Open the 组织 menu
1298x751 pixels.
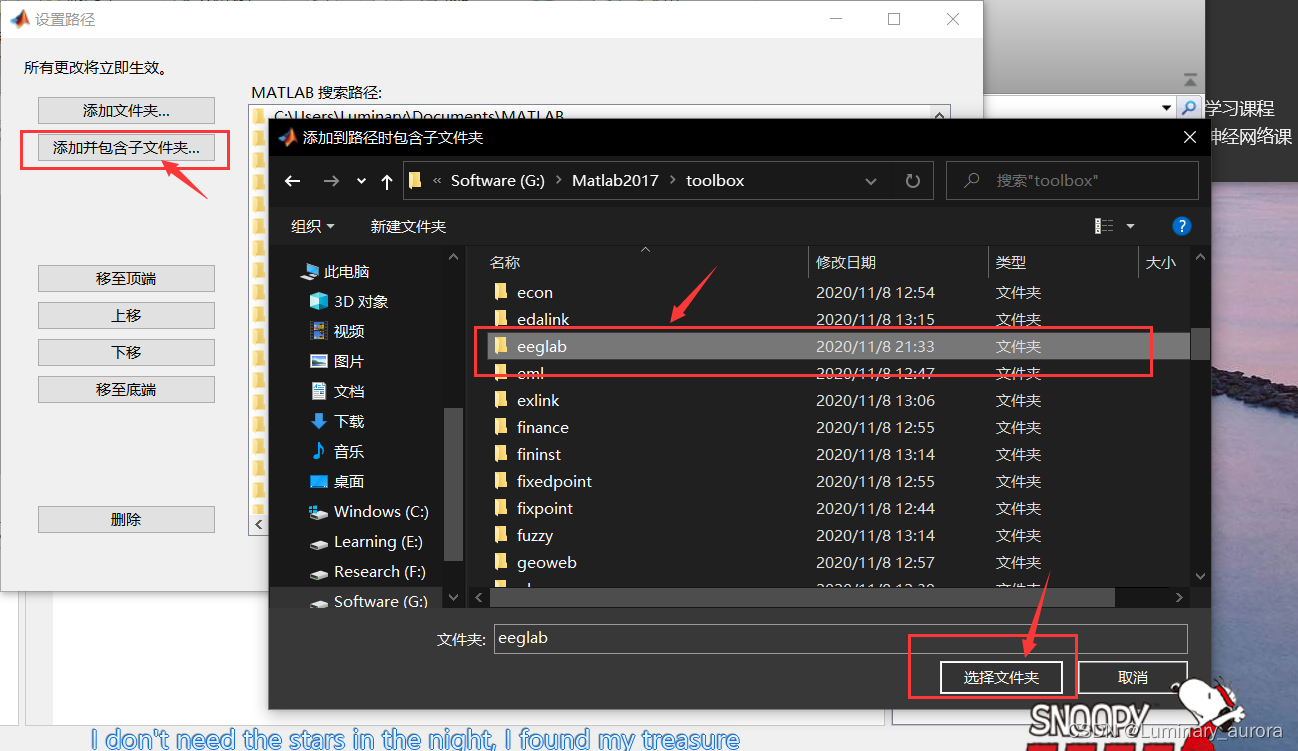point(312,227)
